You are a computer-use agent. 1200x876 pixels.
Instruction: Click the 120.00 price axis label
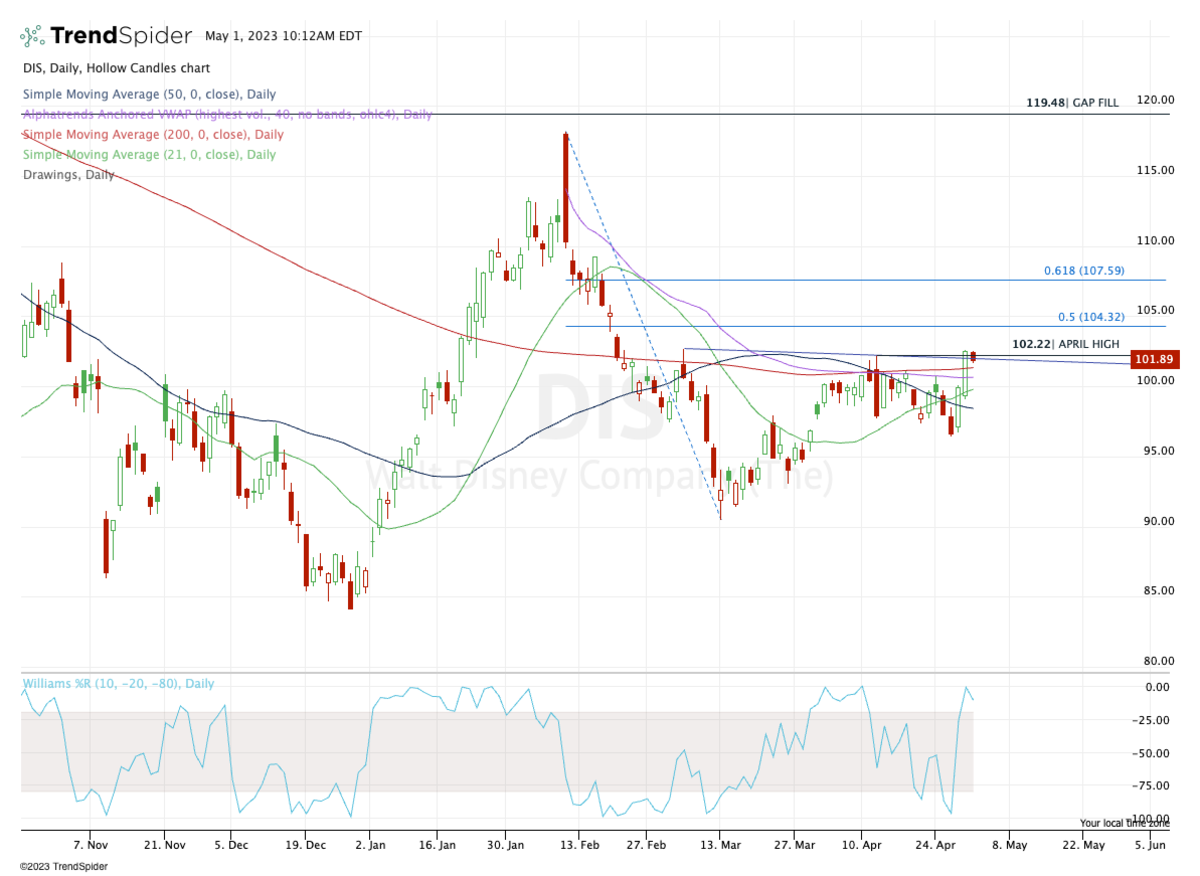pos(1159,100)
